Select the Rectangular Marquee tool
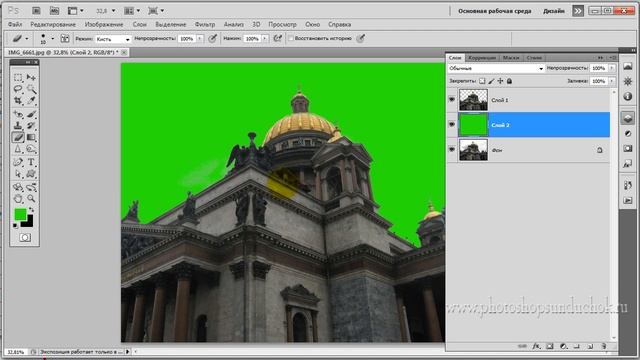This screenshot has height=360, width=640. click(x=18, y=77)
